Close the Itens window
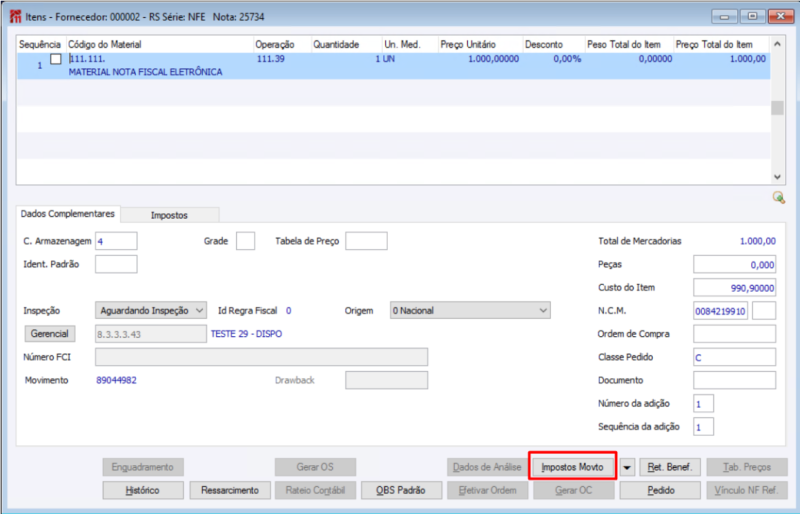 781,17
